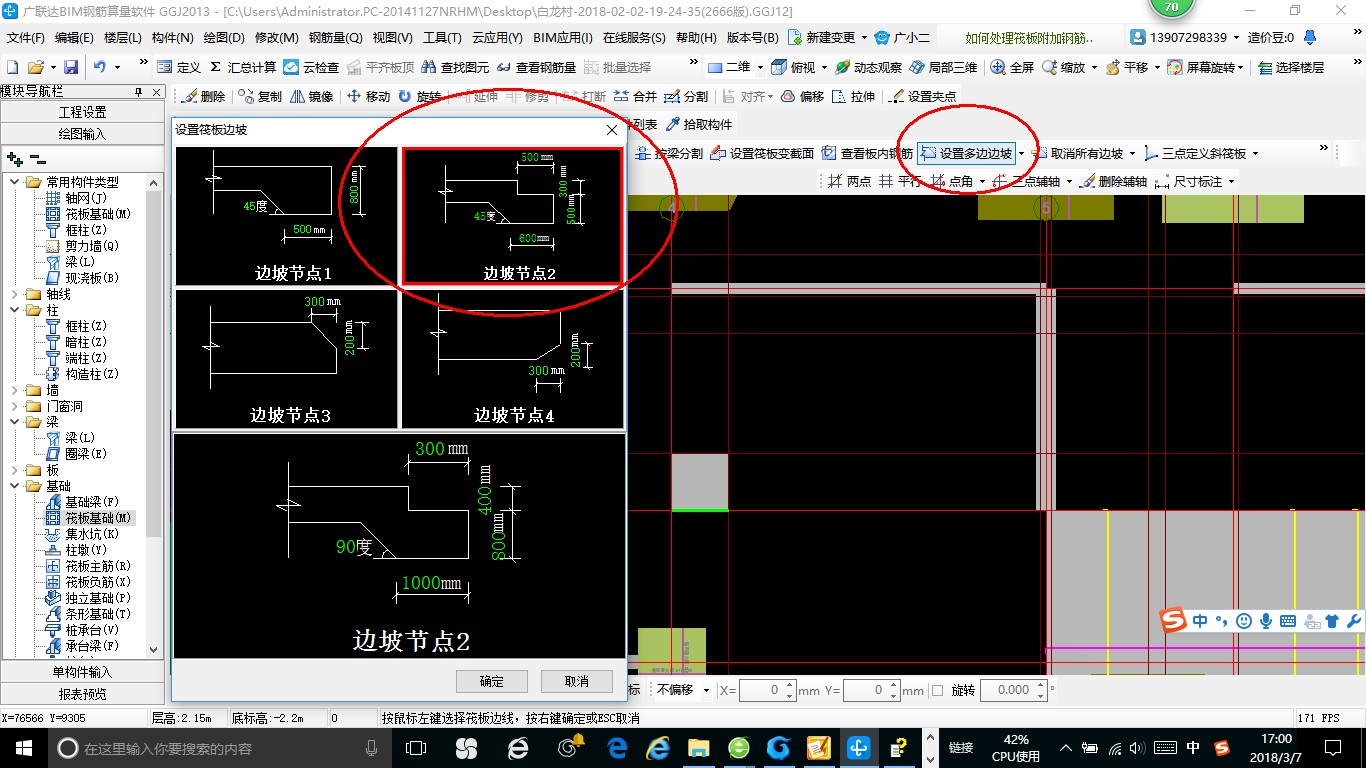This screenshot has height=768, width=1366.
Task: Open dropdown arrow beside 设置多边边坡
Action: point(1021,154)
